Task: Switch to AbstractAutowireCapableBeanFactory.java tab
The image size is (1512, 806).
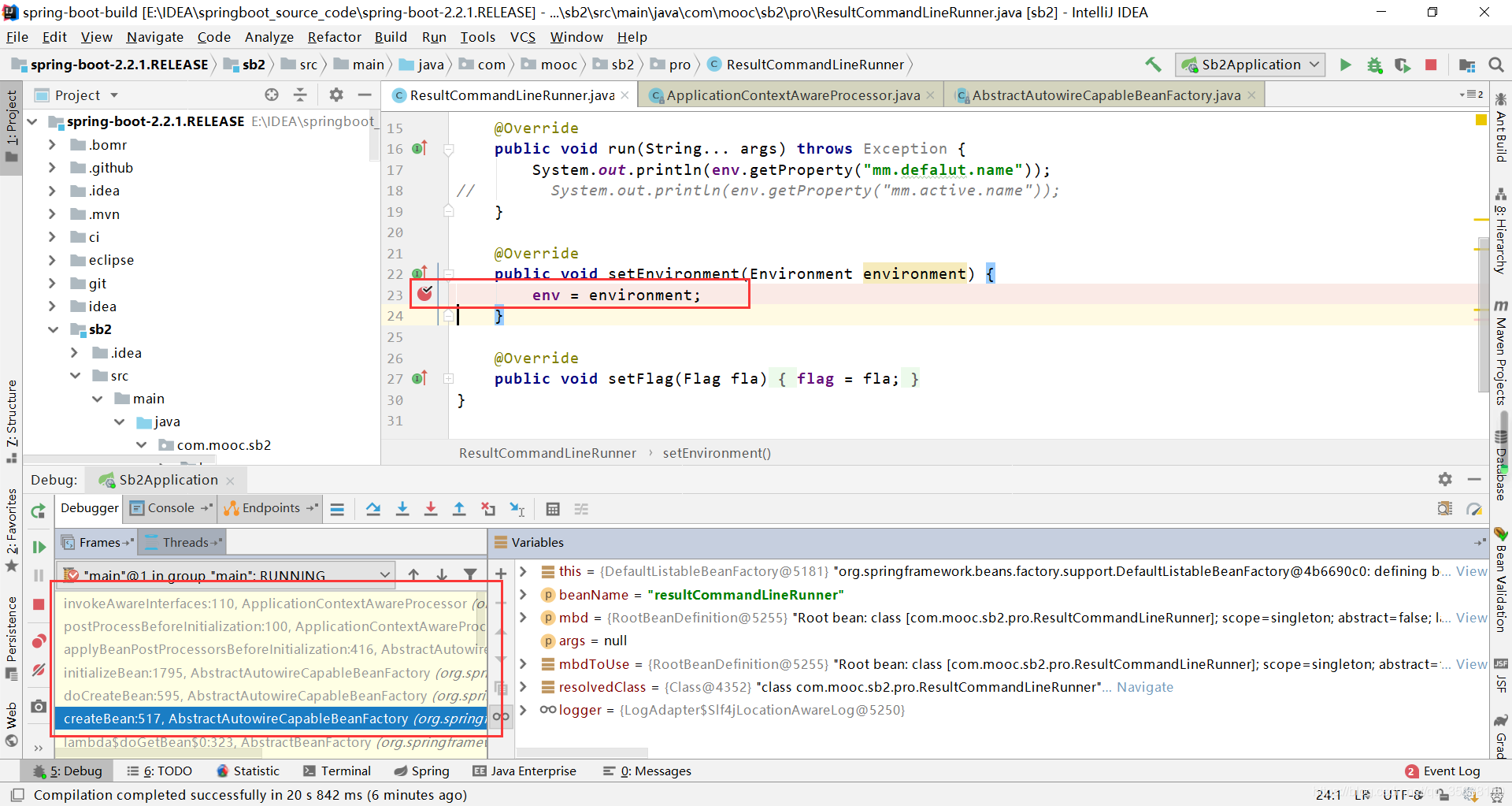Action: point(1105,95)
